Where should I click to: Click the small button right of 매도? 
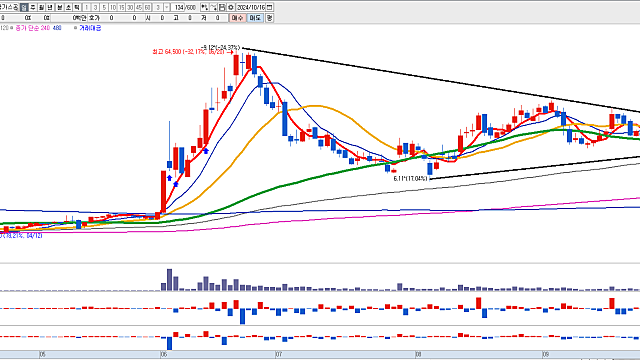(269, 18)
